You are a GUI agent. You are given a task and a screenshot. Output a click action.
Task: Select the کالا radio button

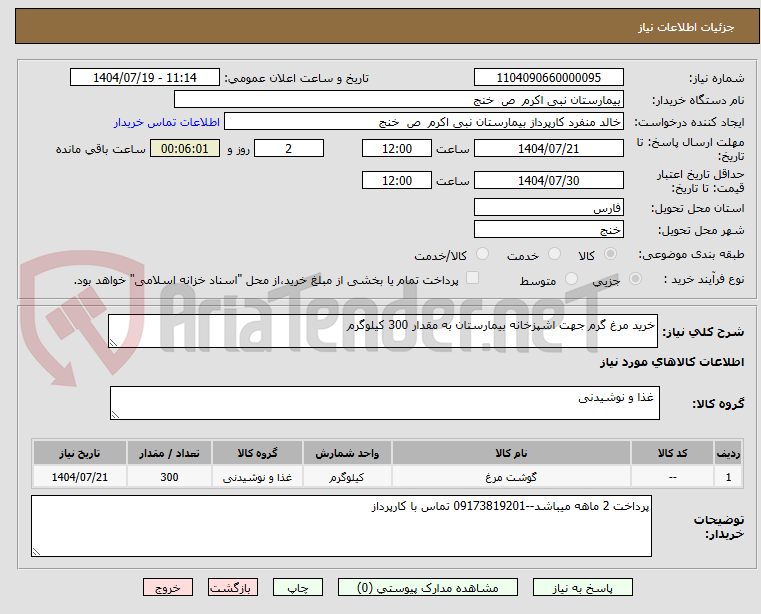tap(611, 254)
